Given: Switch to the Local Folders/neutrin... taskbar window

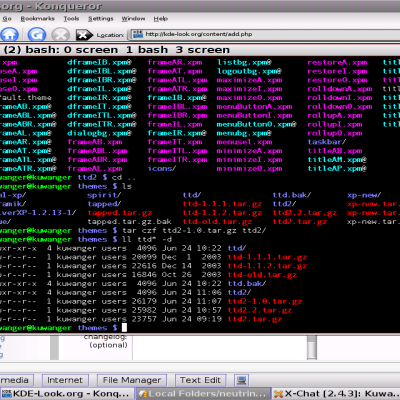Looking at the screenshot, I should click(x=203, y=394).
